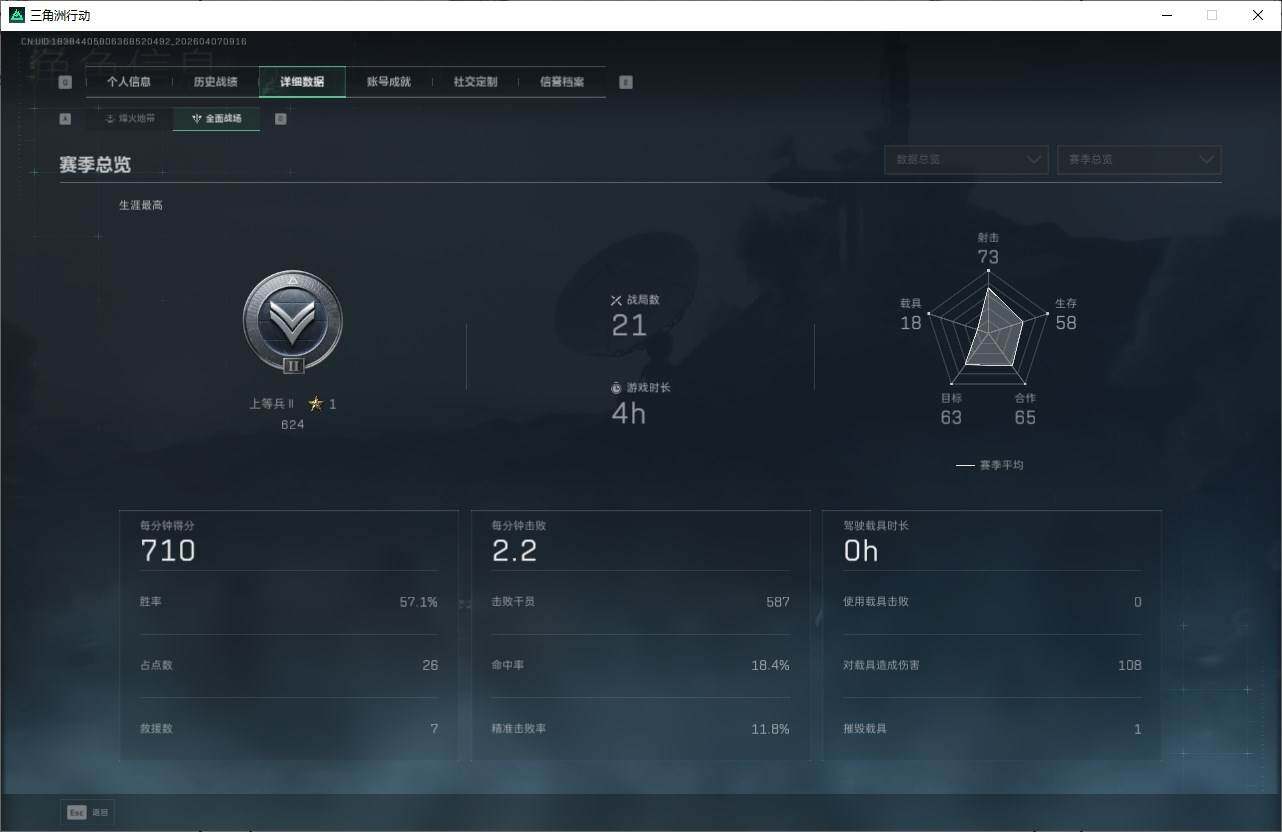Click the 胜率 label

pyautogui.click(x=151, y=602)
